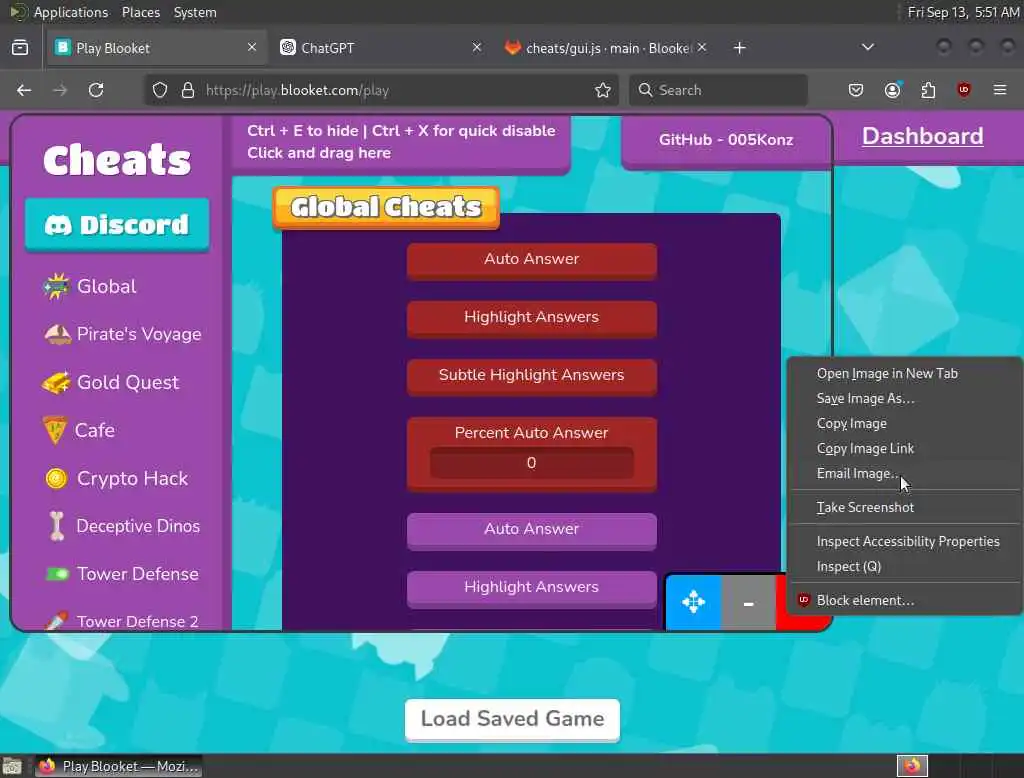Open a new browser tab
1024x778 pixels.
739,48
